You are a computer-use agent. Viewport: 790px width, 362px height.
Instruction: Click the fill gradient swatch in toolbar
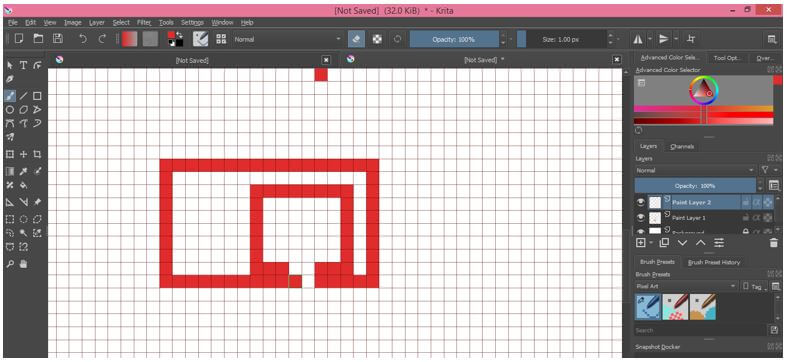click(x=129, y=39)
